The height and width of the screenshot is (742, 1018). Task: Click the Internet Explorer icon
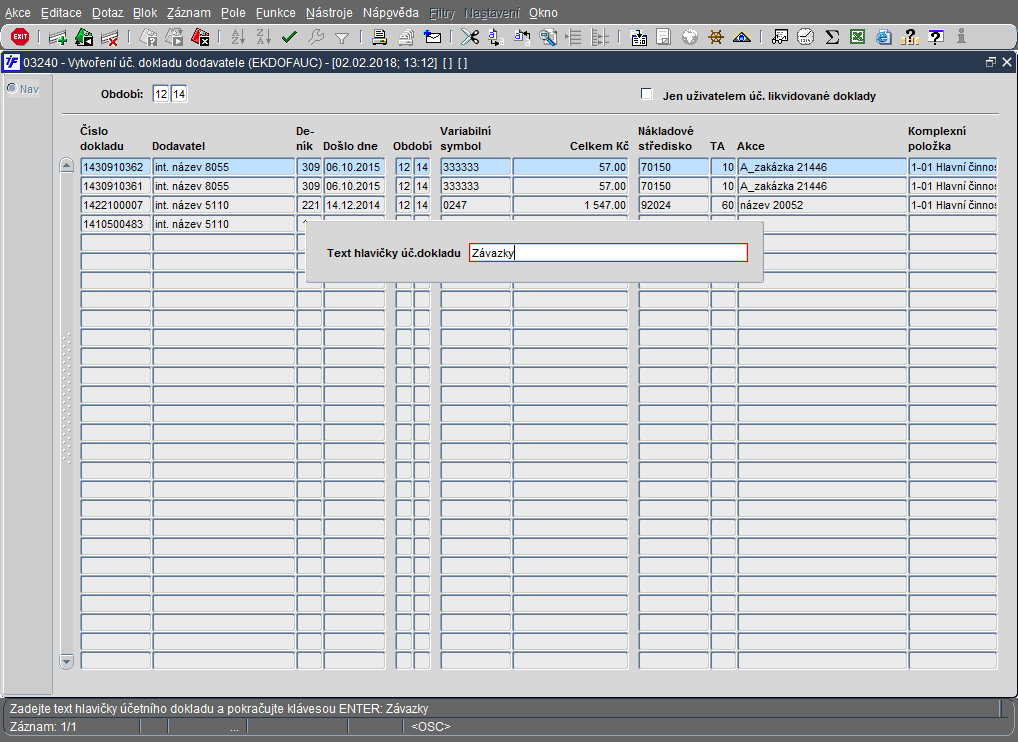click(884, 38)
